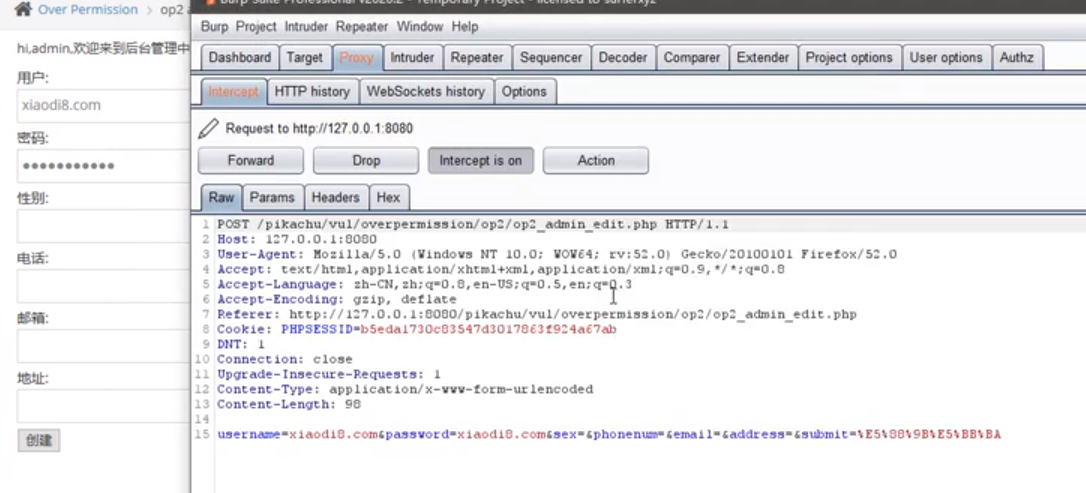
Task: Click the pencil icon next to Request to
Action: coord(208,129)
